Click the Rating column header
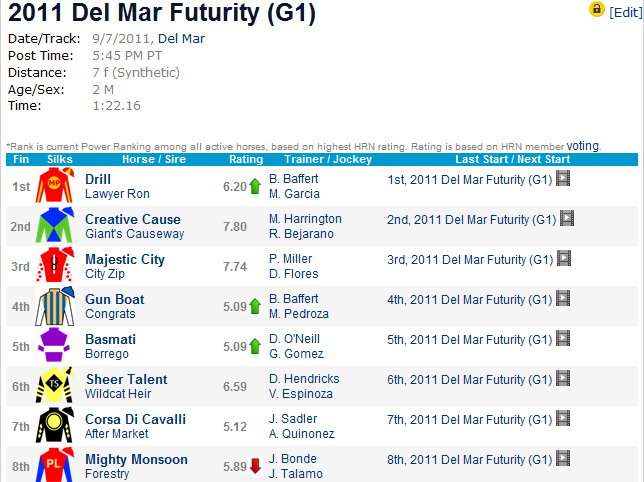Viewport: 644px width, 482px height. click(246, 159)
